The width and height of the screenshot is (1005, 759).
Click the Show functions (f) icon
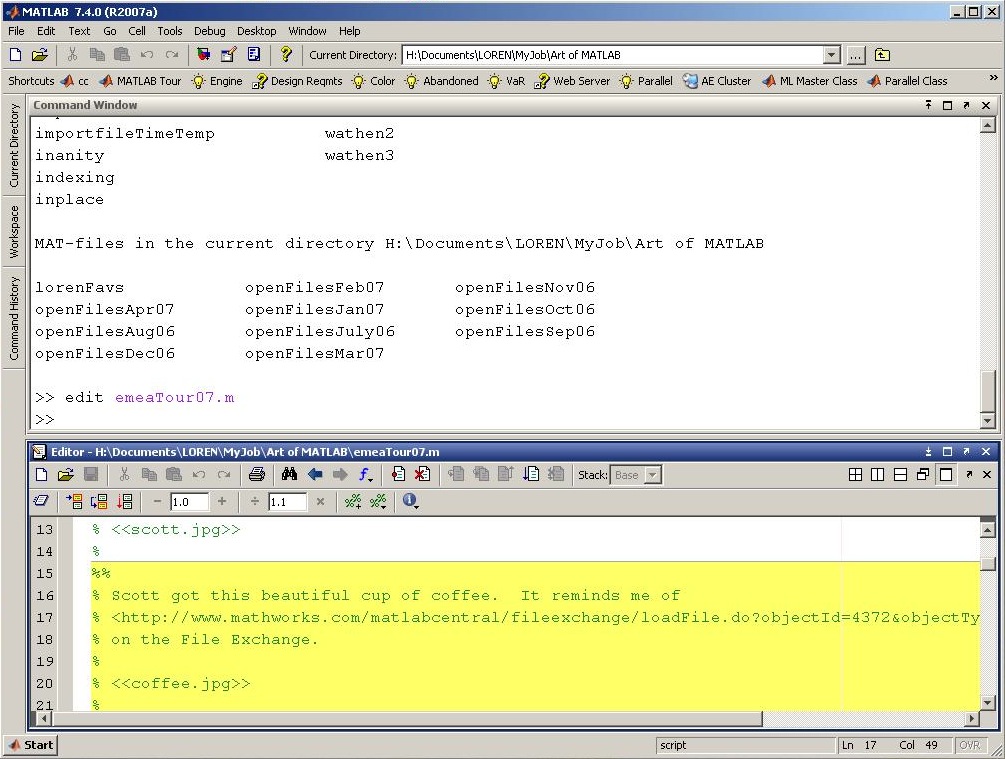point(366,475)
